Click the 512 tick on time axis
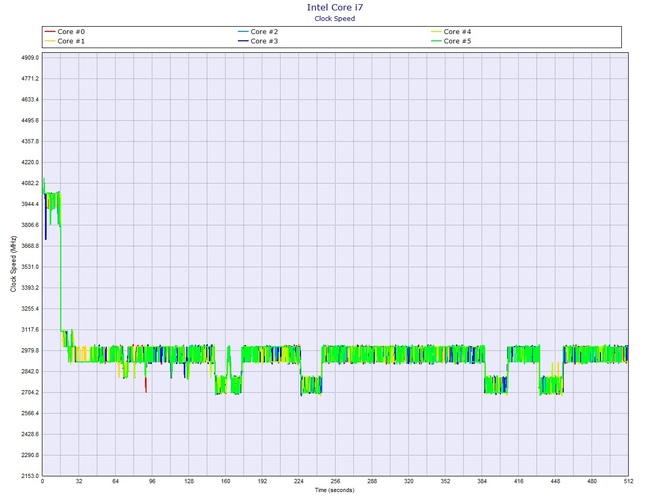670x502 pixels. pyautogui.click(x=628, y=481)
